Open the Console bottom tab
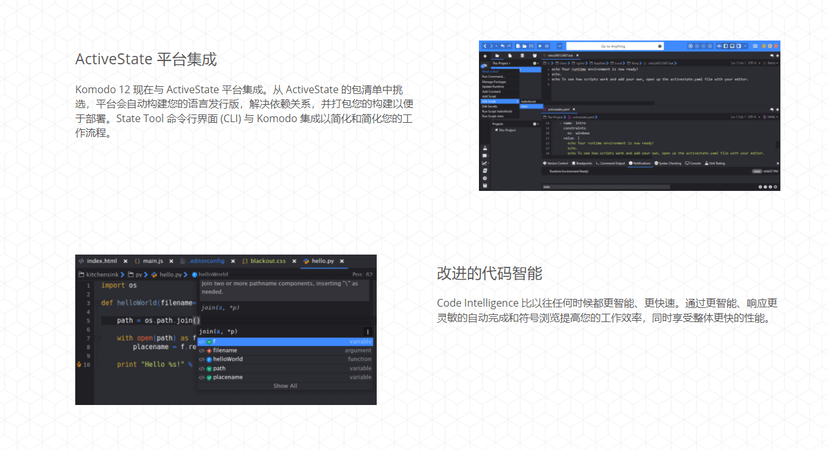 [x=693, y=163]
